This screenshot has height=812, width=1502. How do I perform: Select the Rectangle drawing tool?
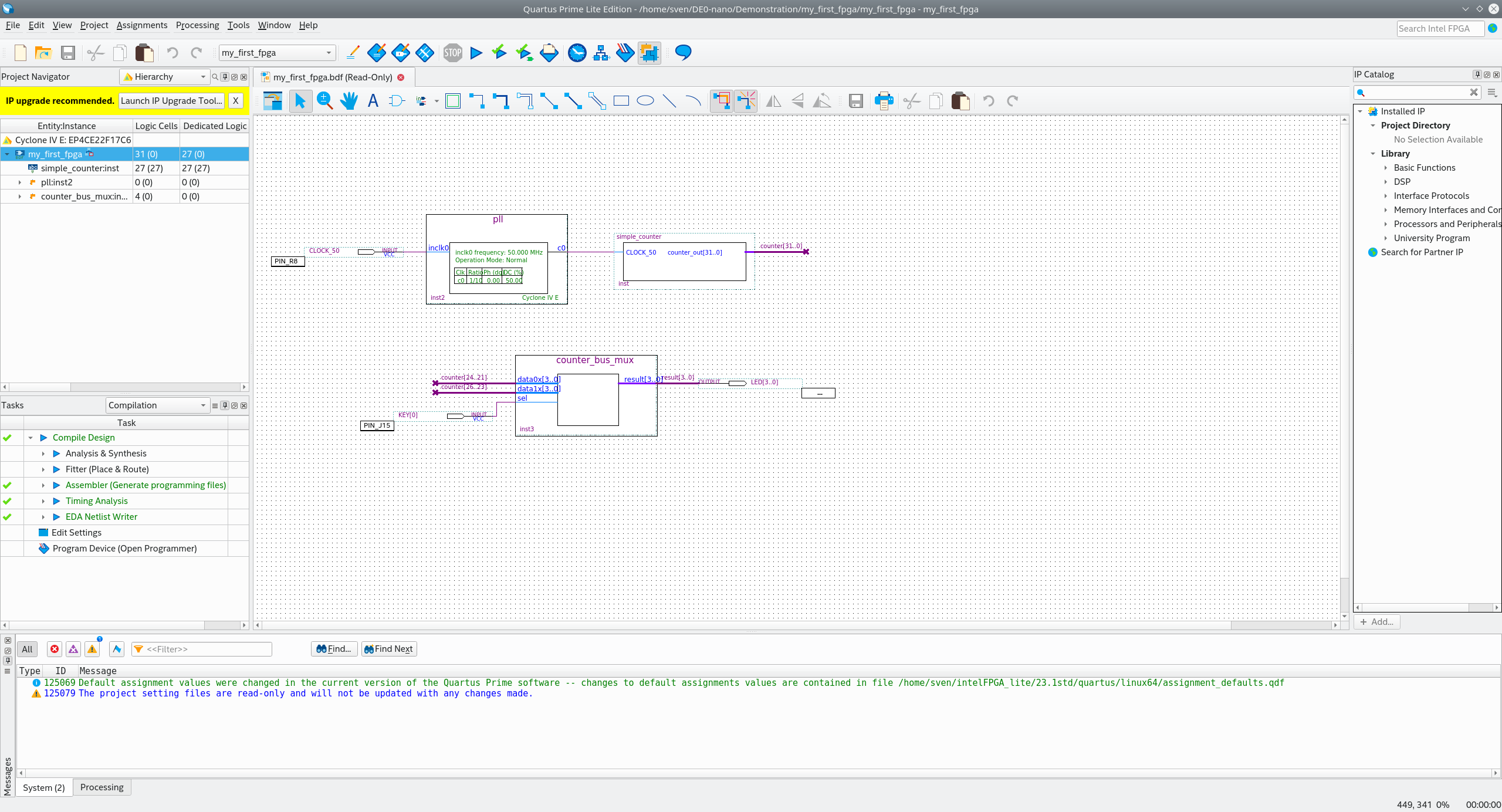point(621,101)
